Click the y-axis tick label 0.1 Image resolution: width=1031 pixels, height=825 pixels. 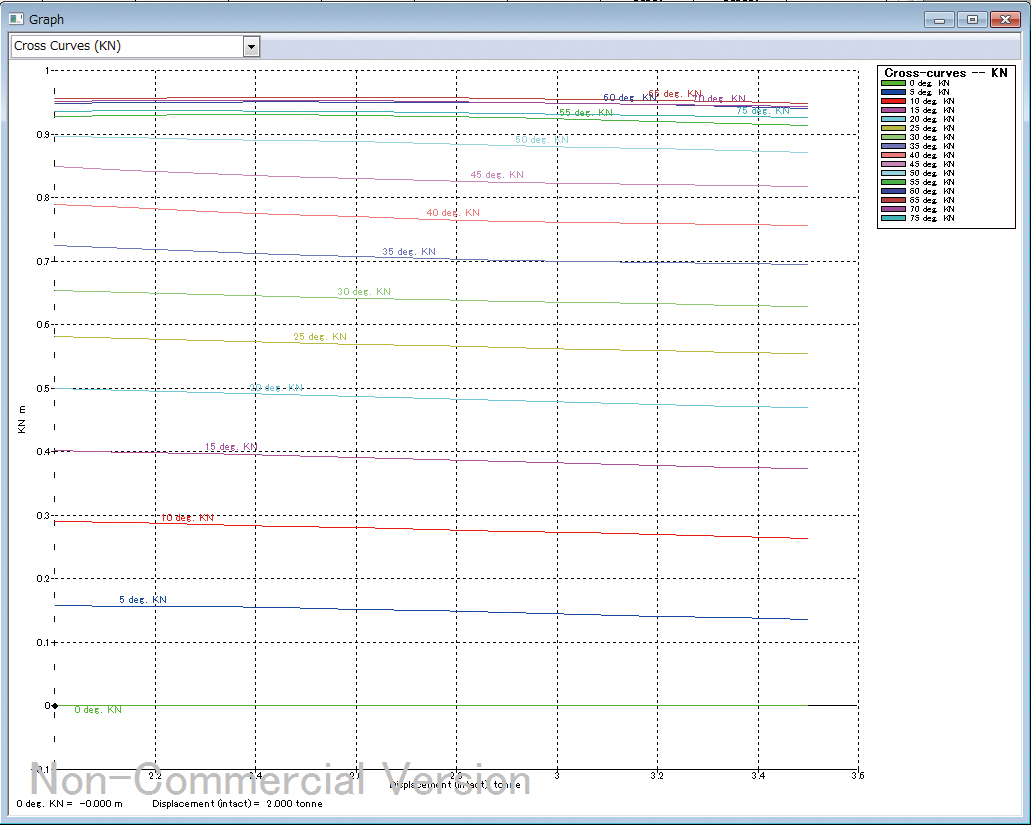click(43, 642)
